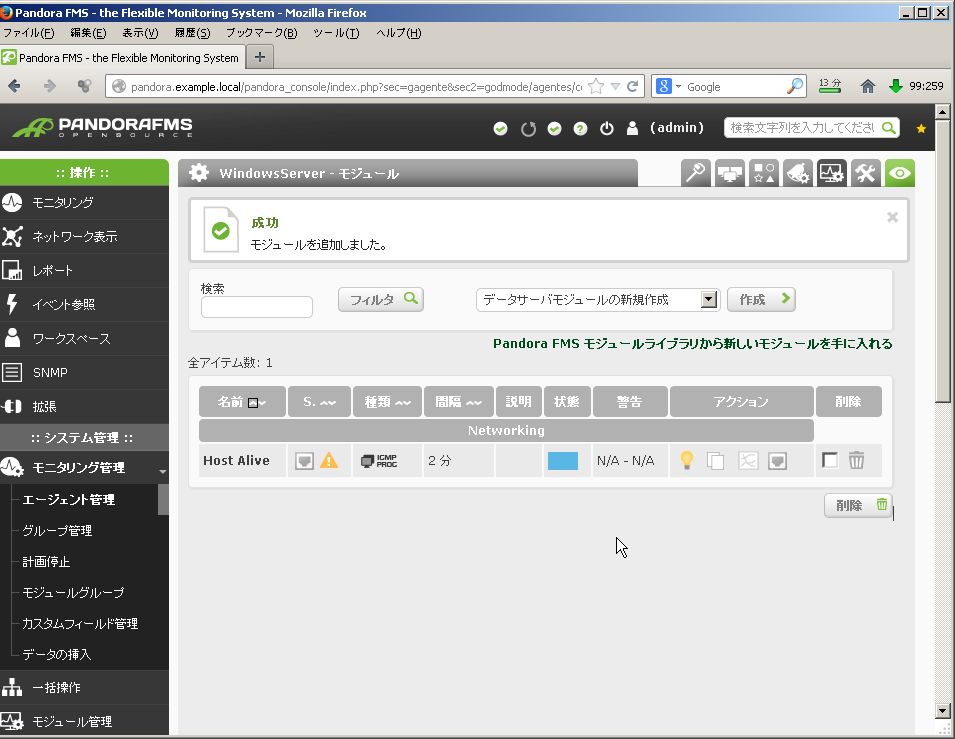Sort by the 間隔 column header
The image size is (955, 739).
point(459,401)
